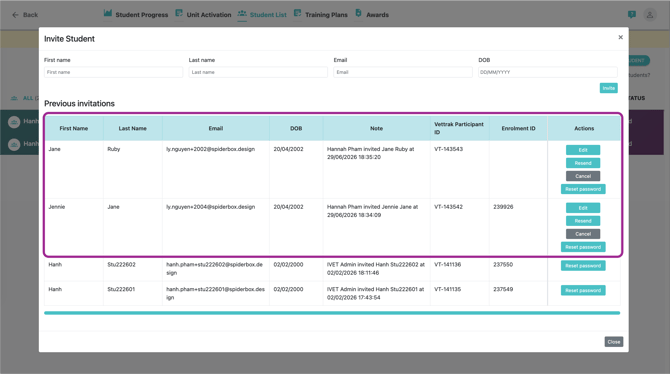Viewport: 670px width, 374px height.
Task: Select email ly.nguyen+2002@spiderbox.design
Action: click(x=211, y=149)
